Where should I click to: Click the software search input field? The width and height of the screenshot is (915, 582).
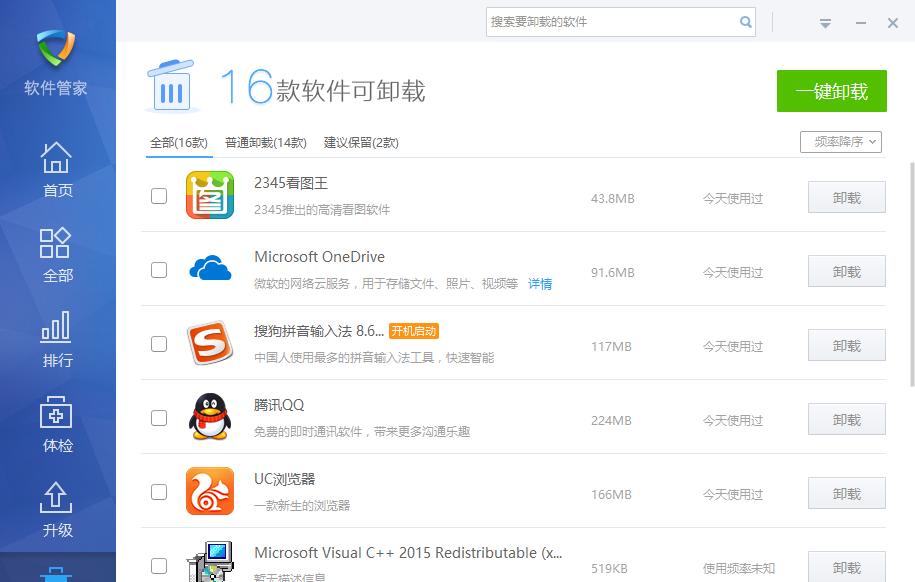(x=620, y=22)
